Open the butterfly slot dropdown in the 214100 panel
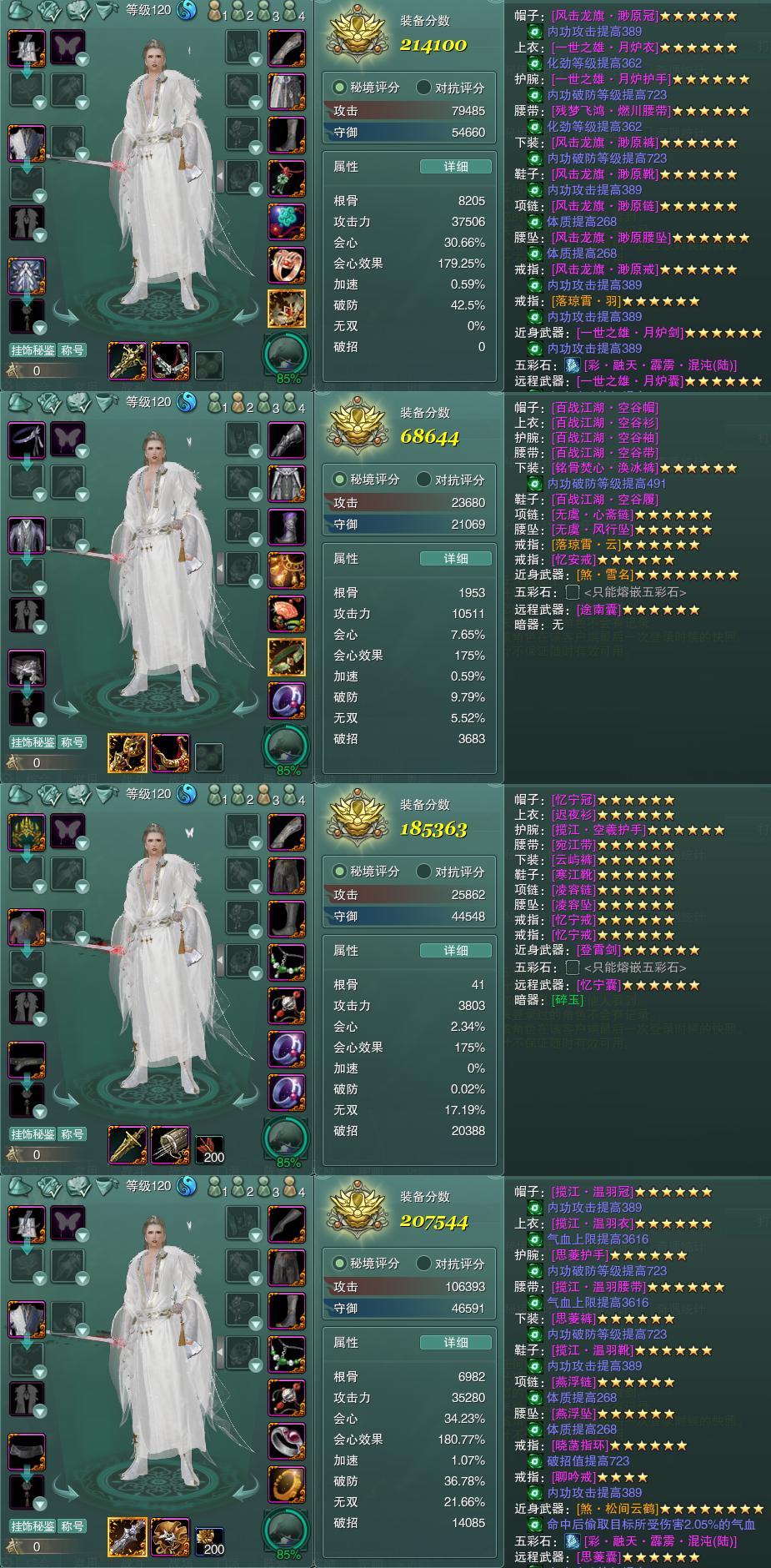 (x=83, y=59)
